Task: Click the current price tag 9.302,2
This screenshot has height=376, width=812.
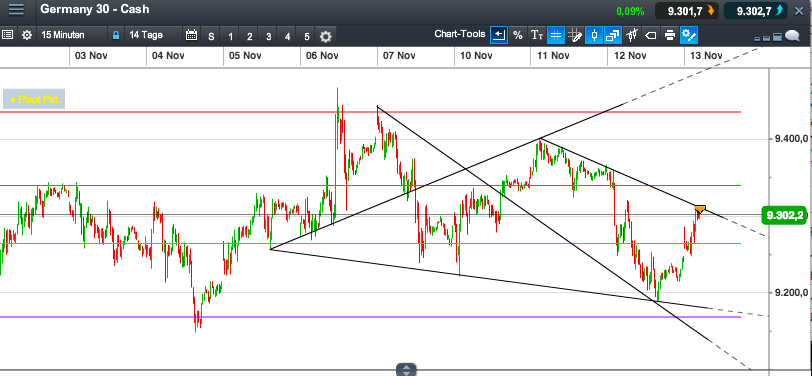Action: tap(785, 215)
